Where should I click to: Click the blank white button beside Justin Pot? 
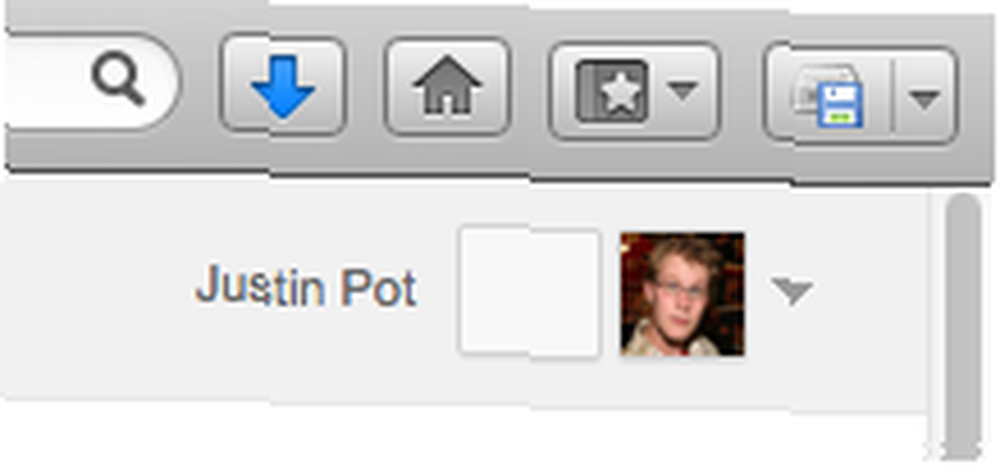click(x=529, y=291)
